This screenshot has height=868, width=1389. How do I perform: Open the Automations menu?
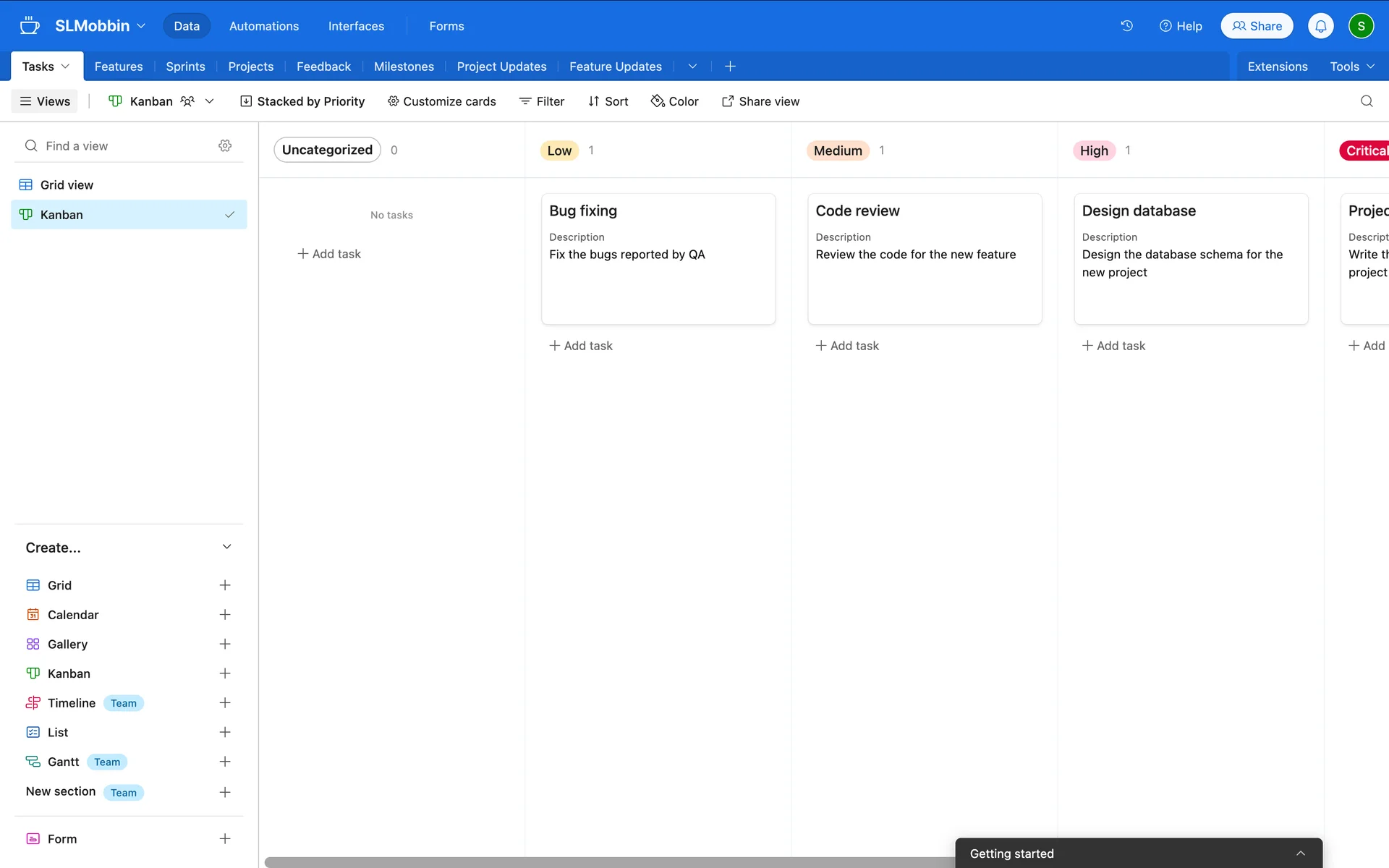[x=263, y=26]
